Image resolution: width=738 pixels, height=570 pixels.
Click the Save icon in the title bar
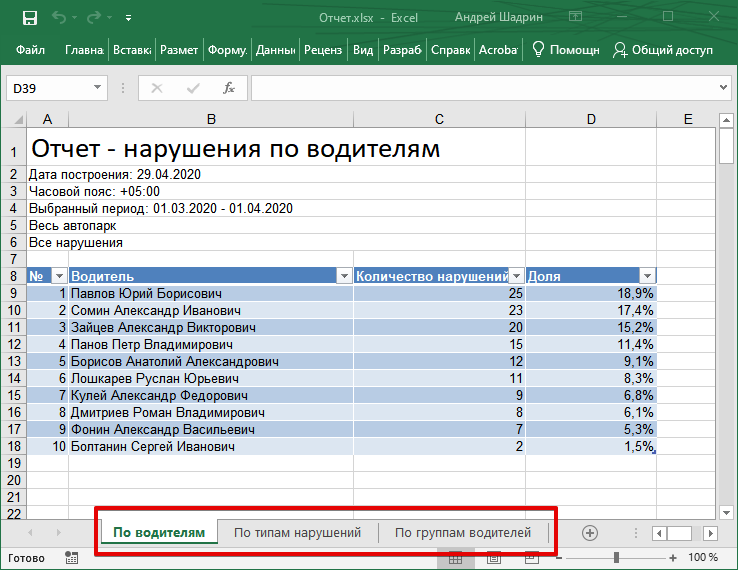pyautogui.click(x=29, y=18)
